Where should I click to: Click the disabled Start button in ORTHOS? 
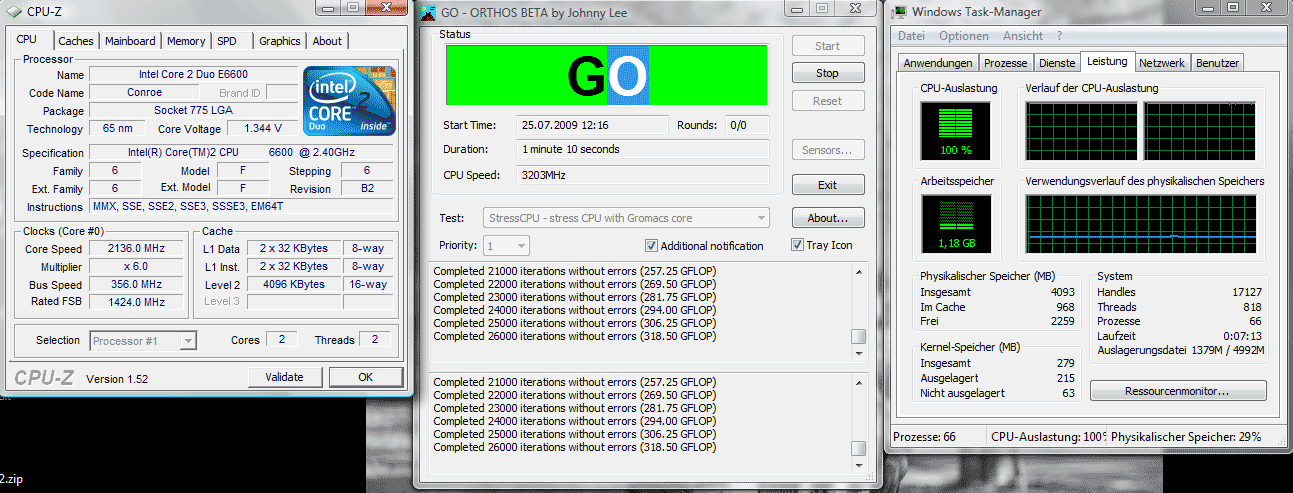pos(828,46)
